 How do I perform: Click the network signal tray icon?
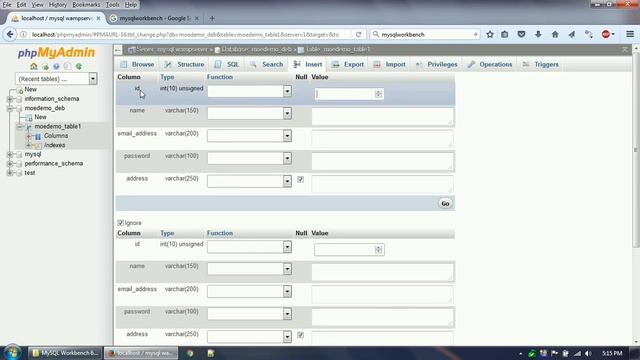[x=577, y=353]
